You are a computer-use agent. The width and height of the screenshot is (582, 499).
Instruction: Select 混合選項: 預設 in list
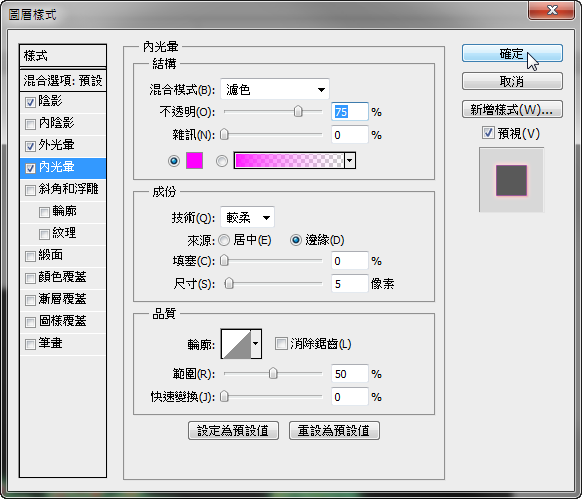click(x=63, y=80)
